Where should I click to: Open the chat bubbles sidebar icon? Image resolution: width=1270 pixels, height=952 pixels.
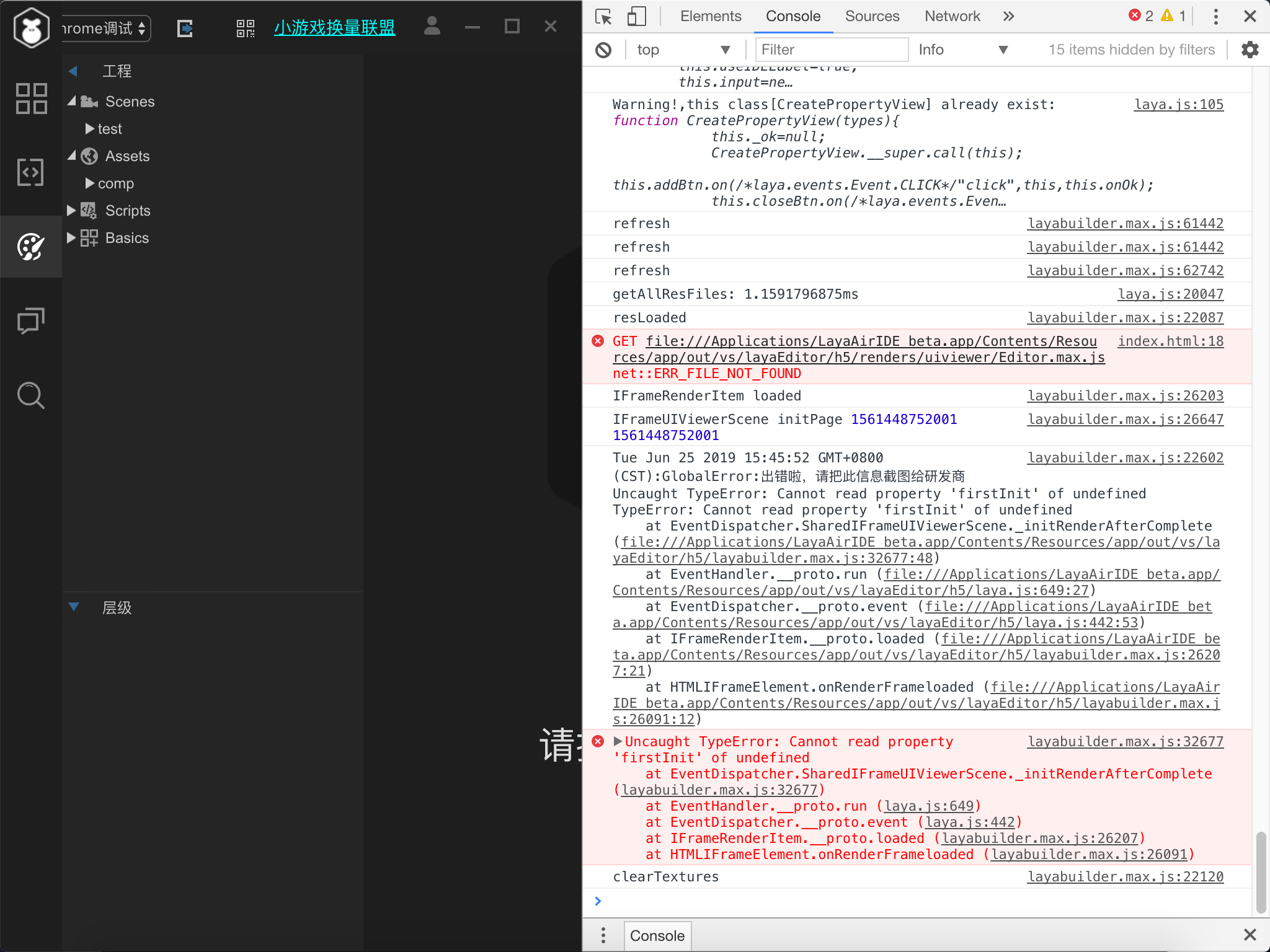click(x=30, y=321)
